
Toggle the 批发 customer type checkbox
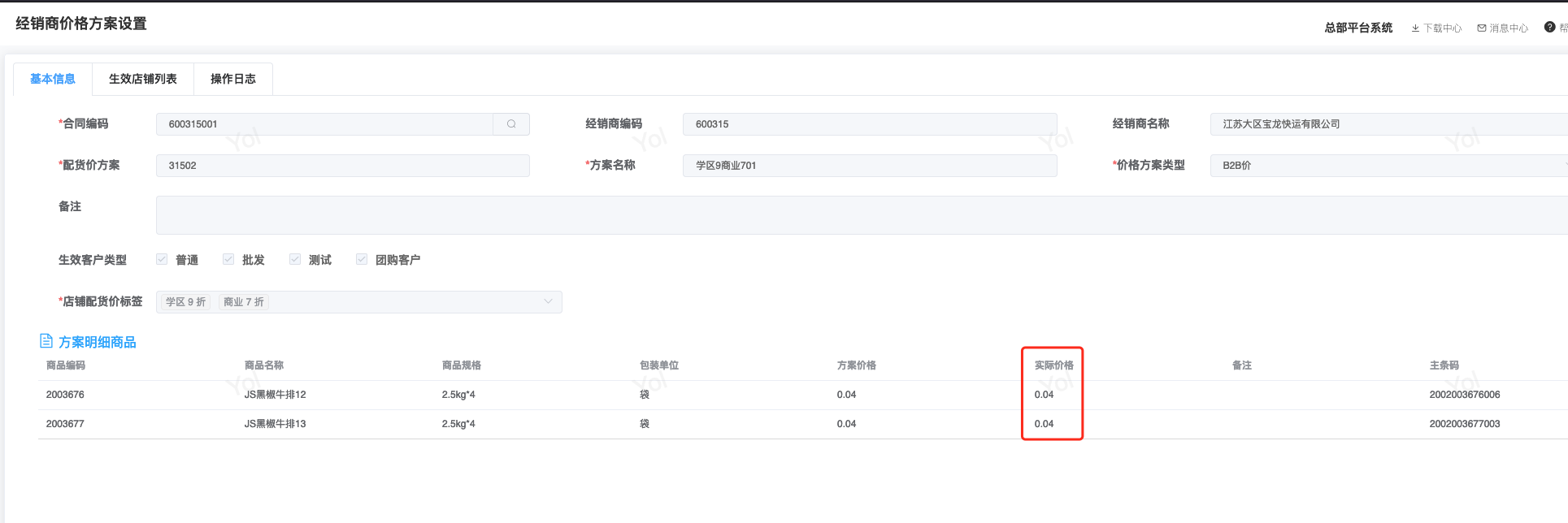(228, 259)
